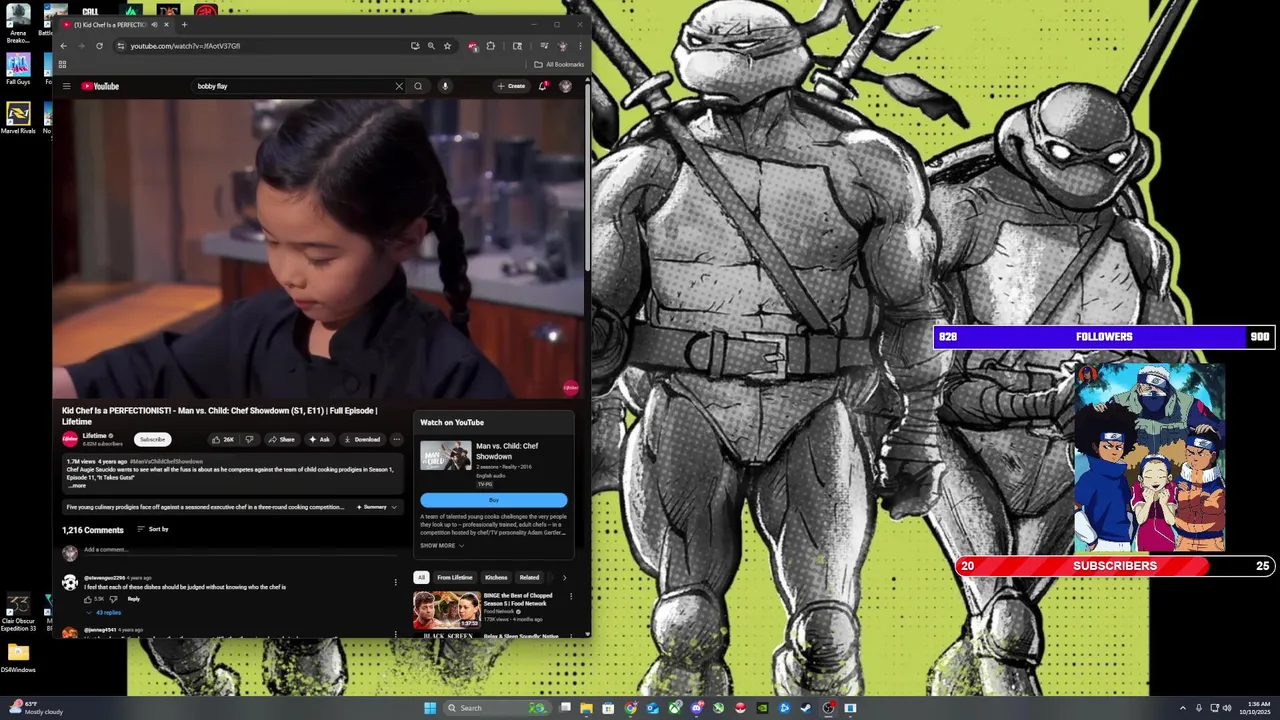Open the taskbar volume speaker icon
Screen dimensions: 1280x720
coord(1227,708)
